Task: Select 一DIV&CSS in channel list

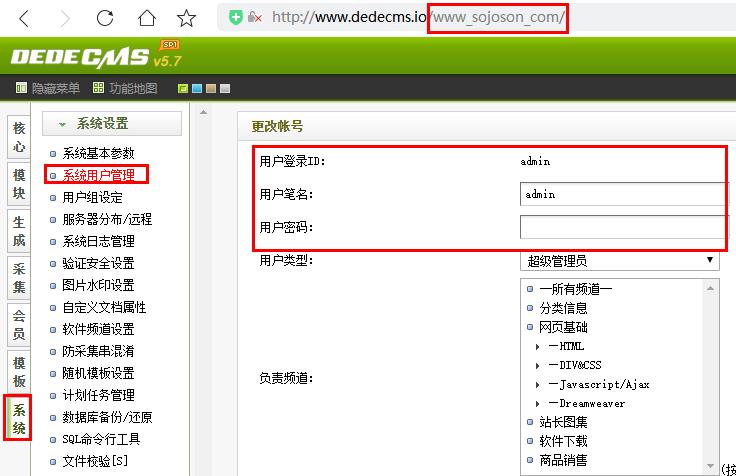Action: coord(575,365)
